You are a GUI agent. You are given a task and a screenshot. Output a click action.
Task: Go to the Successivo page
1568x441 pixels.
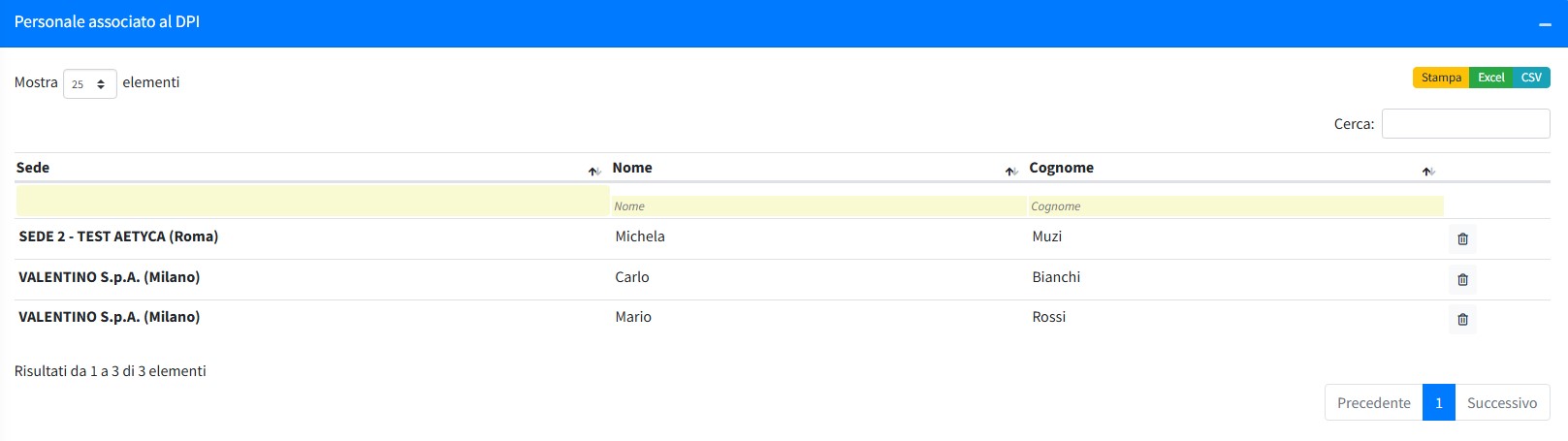coord(1501,403)
